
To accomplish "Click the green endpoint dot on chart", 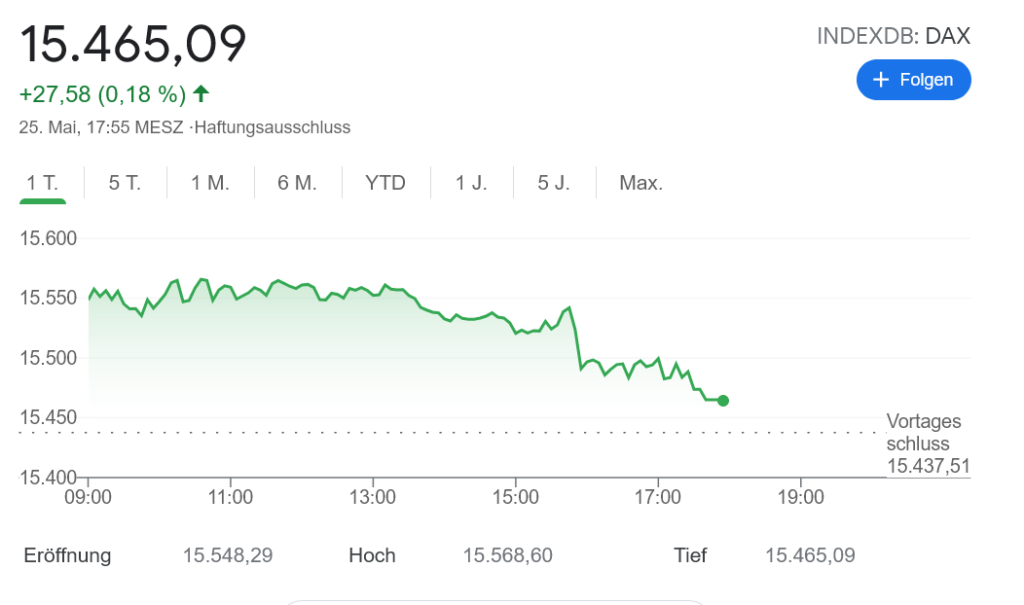I will click(x=723, y=400).
